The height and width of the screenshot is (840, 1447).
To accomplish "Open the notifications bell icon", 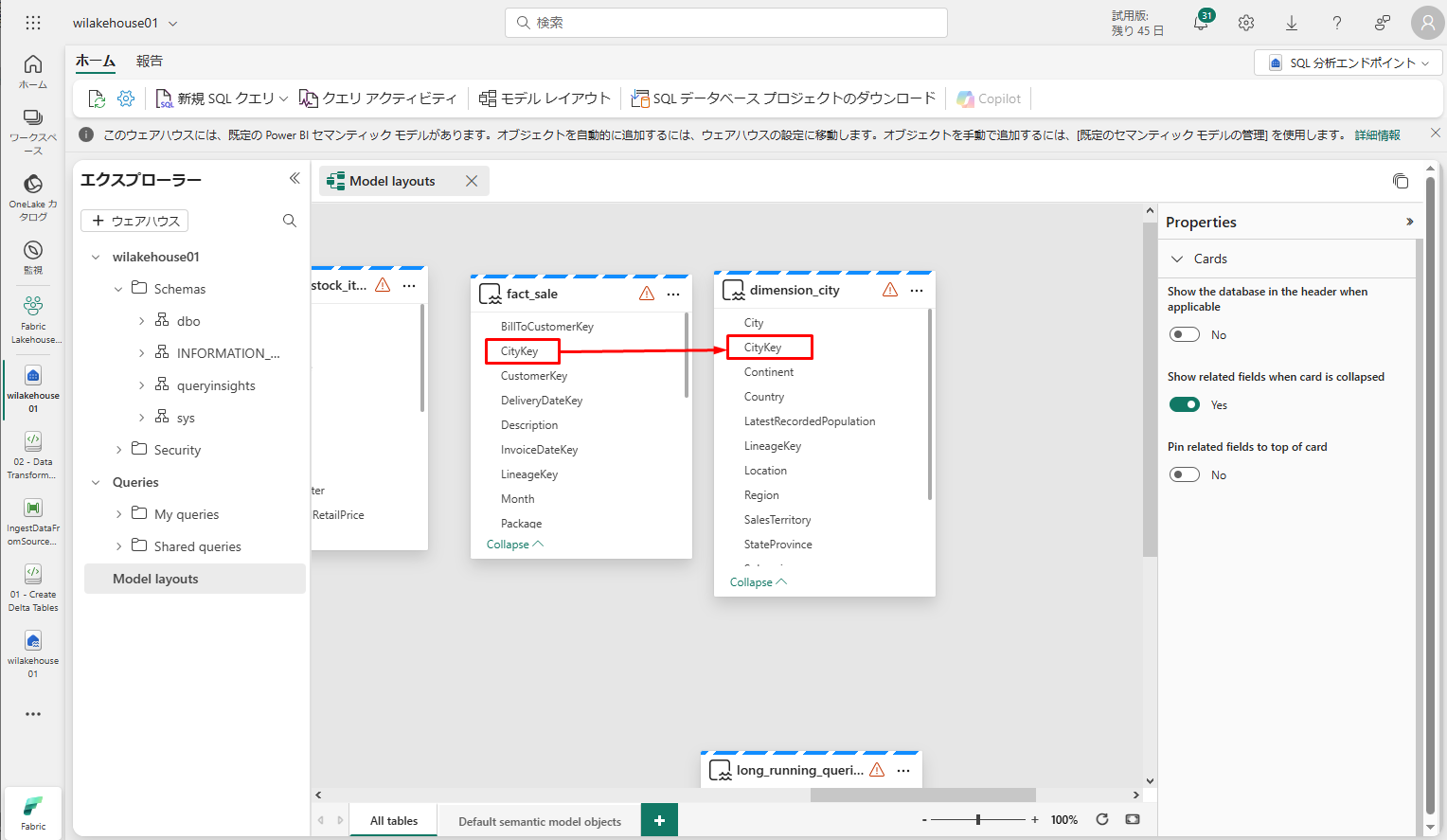I will point(1200,24).
